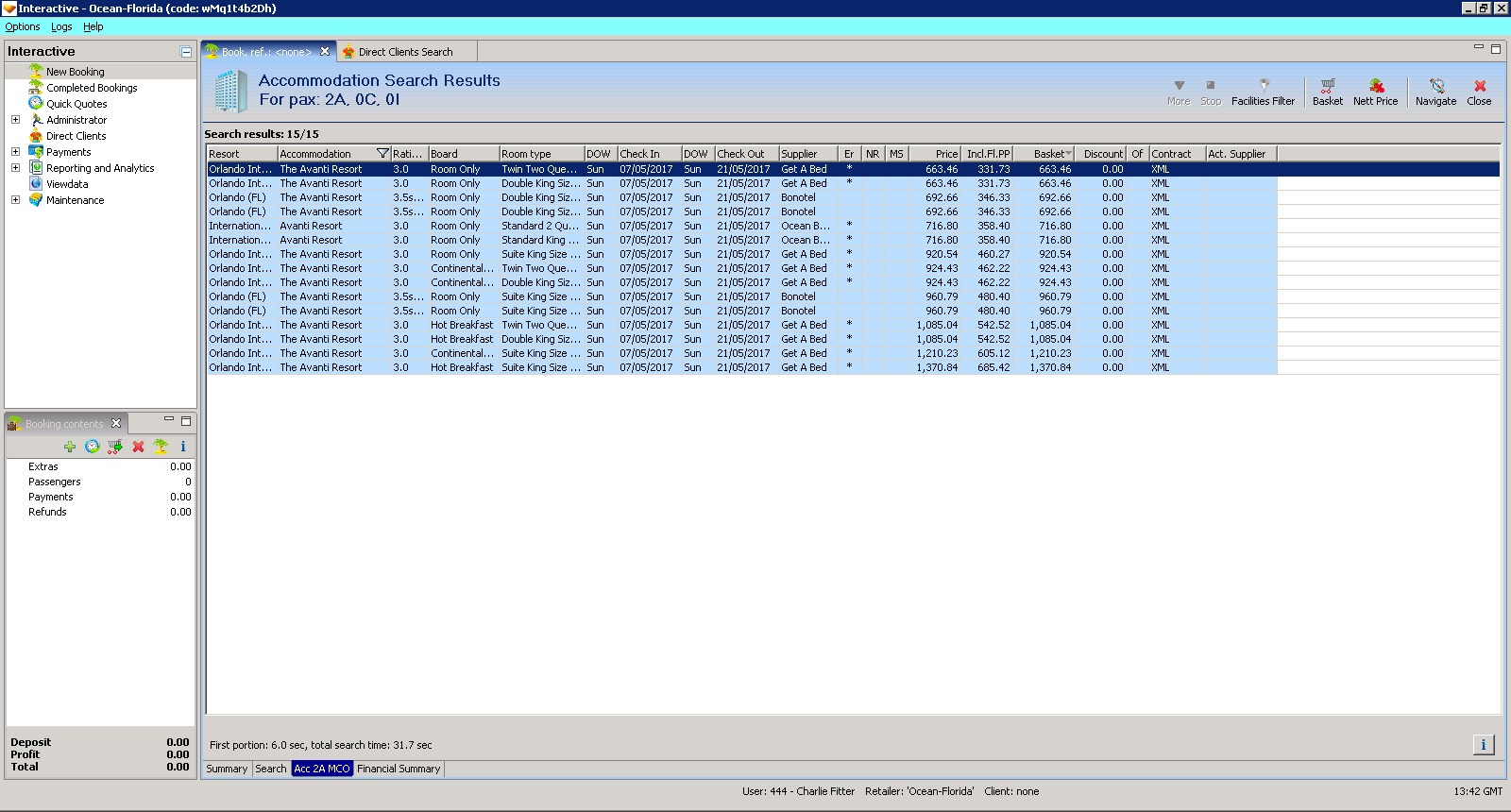Maximize the Booking contents panel
Screen dimensions: 1511x812
coord(186,420)
